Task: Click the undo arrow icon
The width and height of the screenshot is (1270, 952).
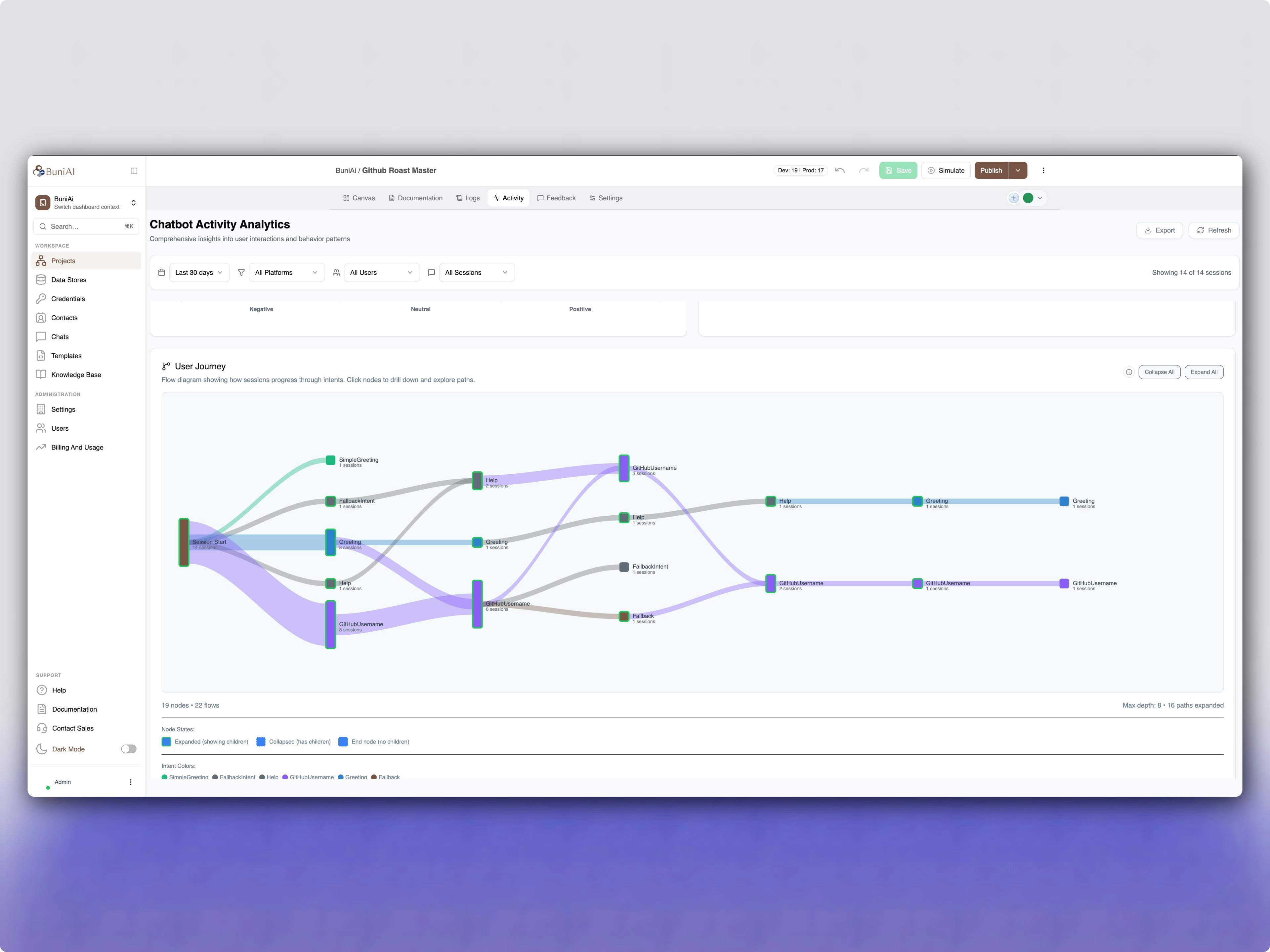Action: [840, 171]
